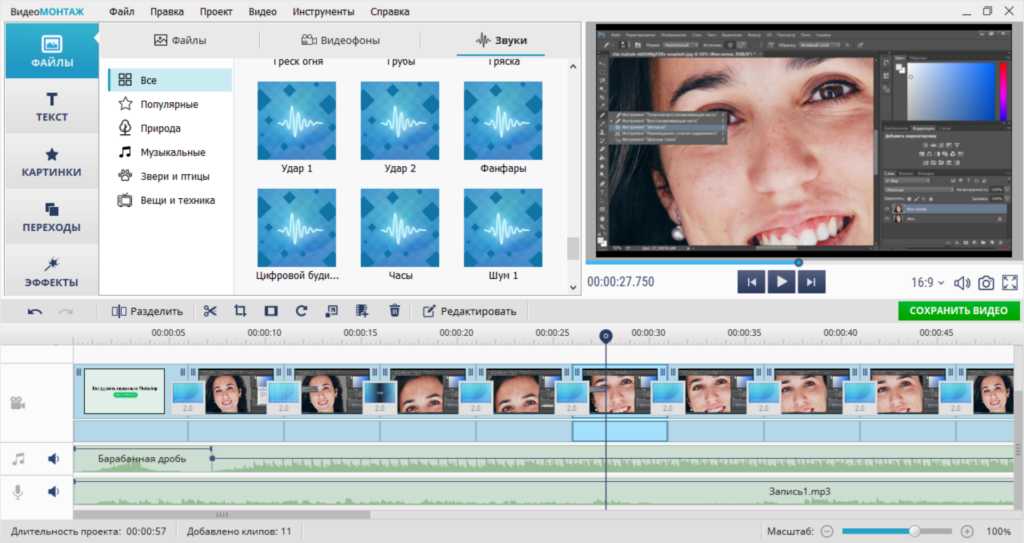Select the Все sound category

pos(170,80)
